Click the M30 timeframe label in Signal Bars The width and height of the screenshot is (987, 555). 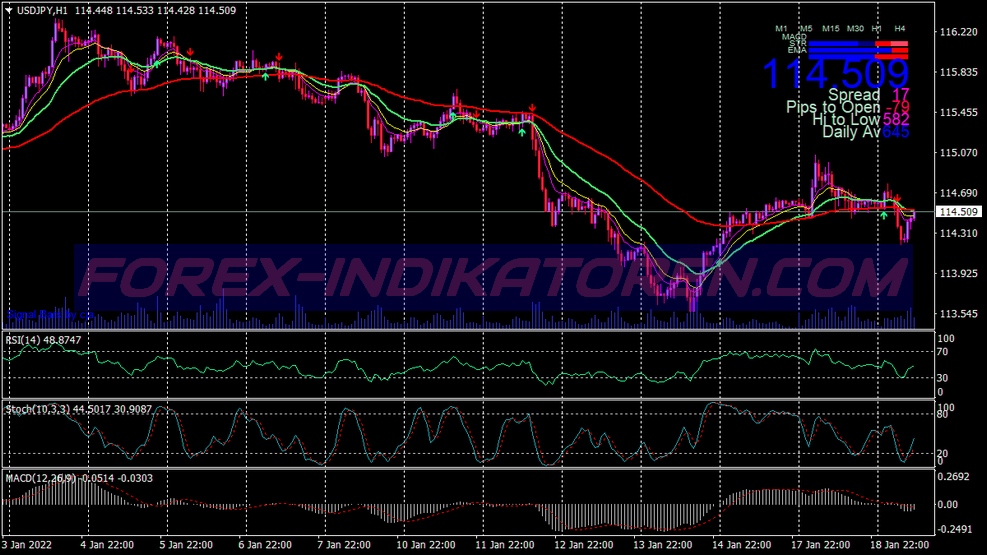(x=855, y=29)
